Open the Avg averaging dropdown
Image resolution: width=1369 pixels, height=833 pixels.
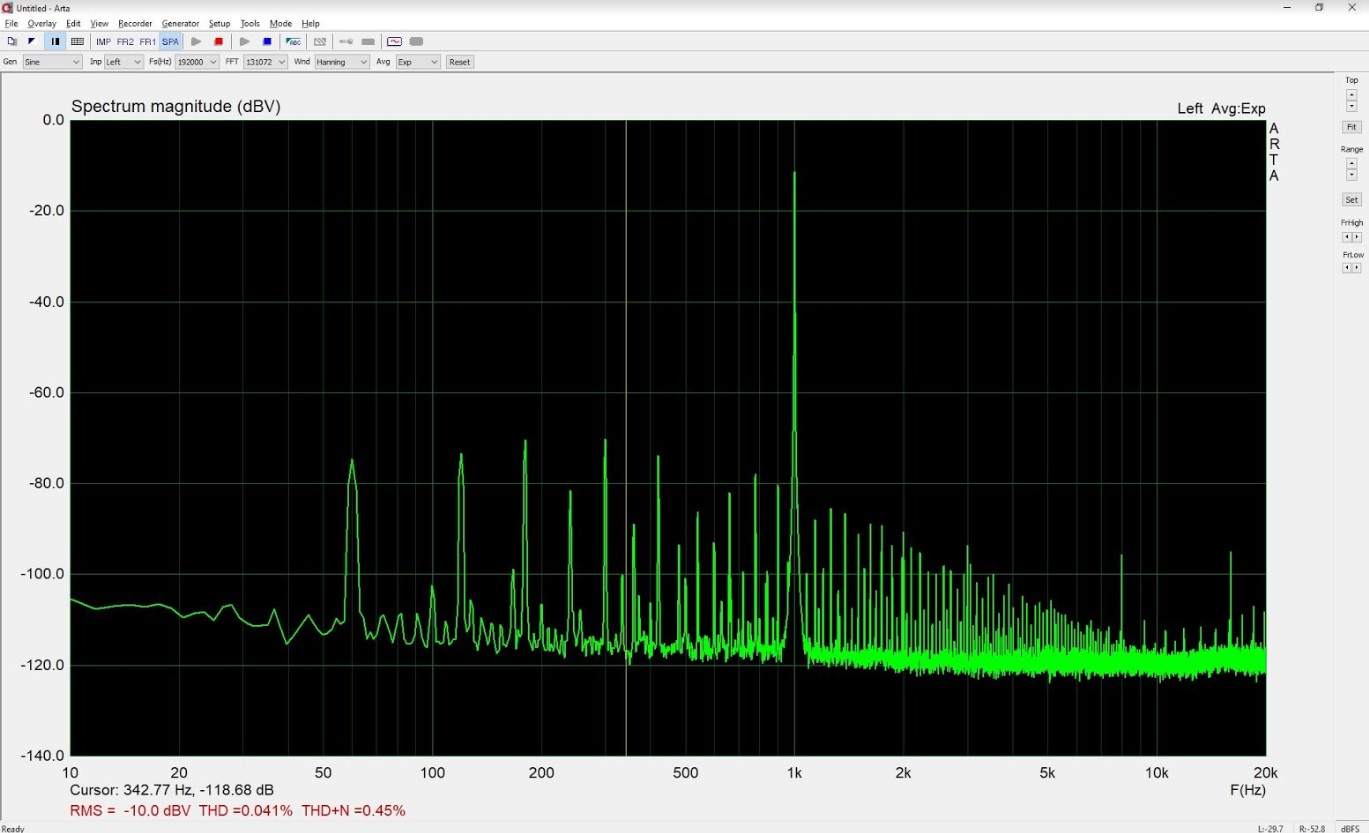pyautogui.click(x=418, y=62)
